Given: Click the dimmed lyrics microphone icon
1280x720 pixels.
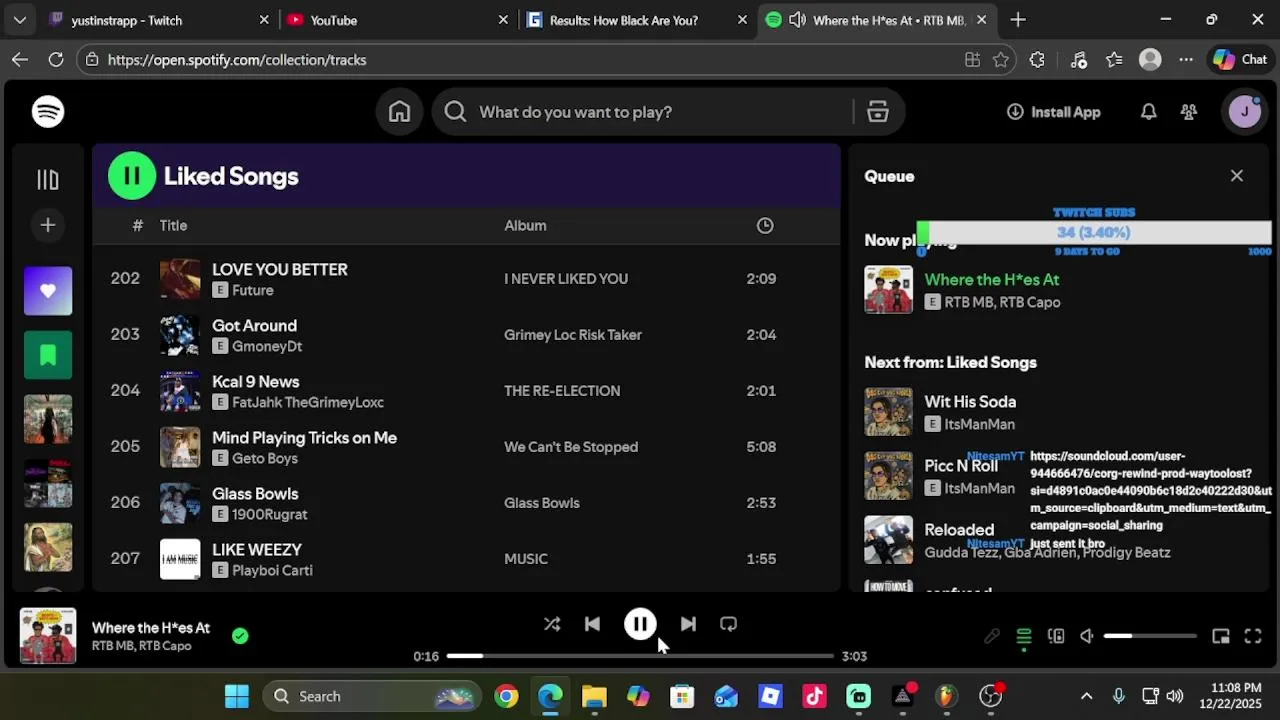Looking at the screenshot, I should [992, 636].
